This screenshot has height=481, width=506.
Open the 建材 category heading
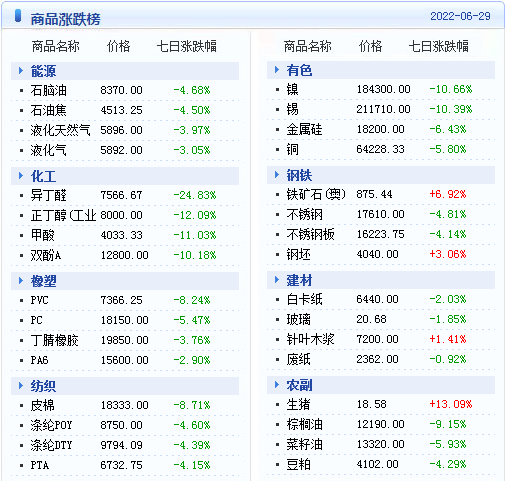click(299, 280)
